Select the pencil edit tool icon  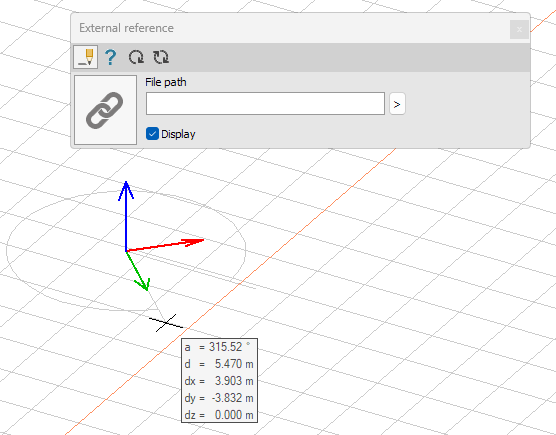(85, 57)
